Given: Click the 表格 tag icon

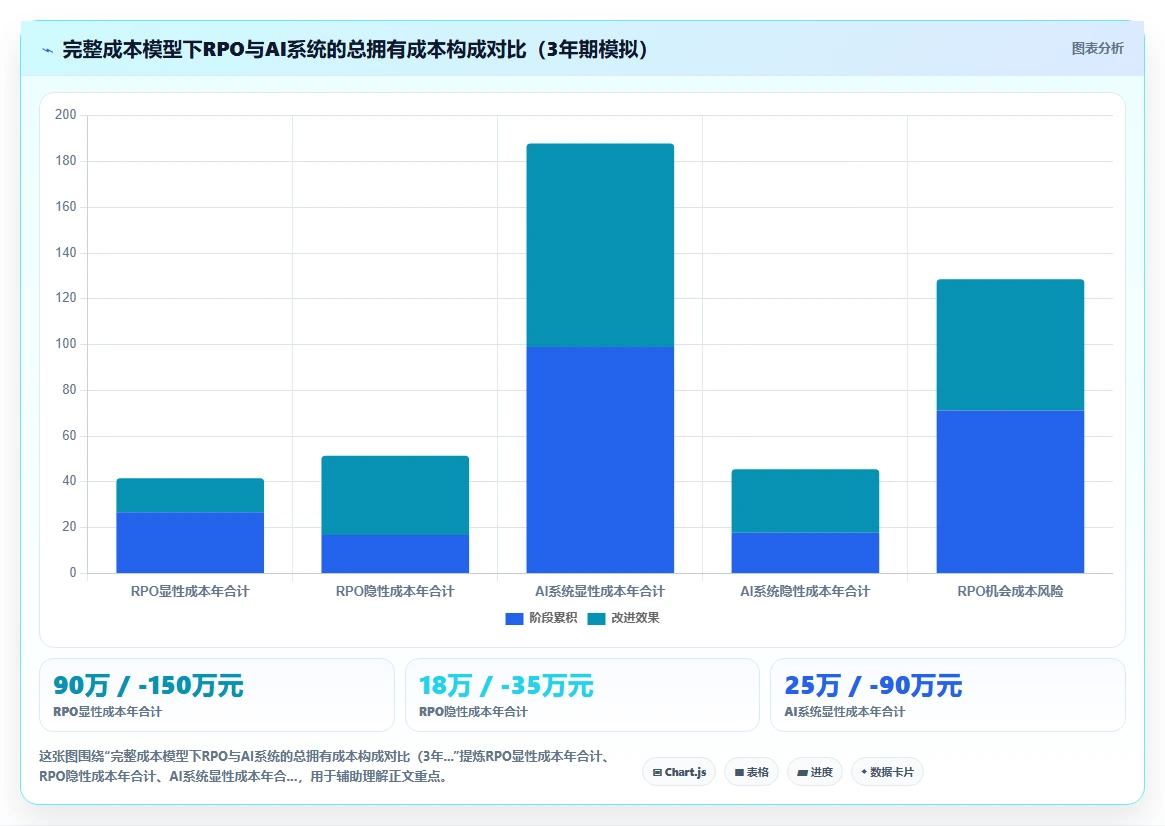Looking at the screenshot, I should coord(739,773).
